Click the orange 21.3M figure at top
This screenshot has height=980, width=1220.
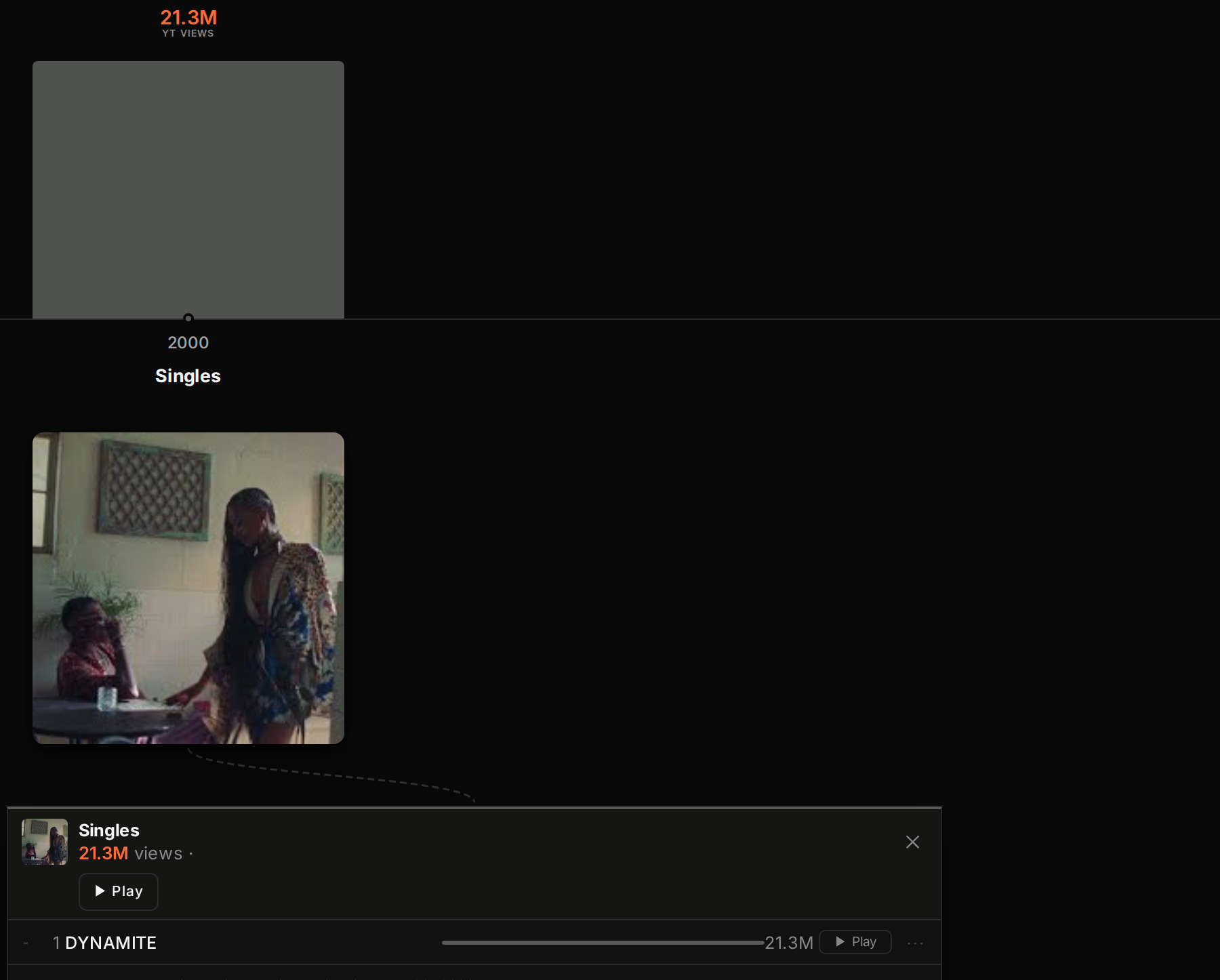188,17
